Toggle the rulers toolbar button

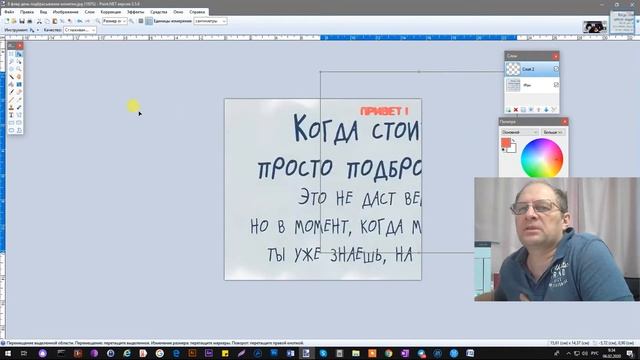(149, 21)
